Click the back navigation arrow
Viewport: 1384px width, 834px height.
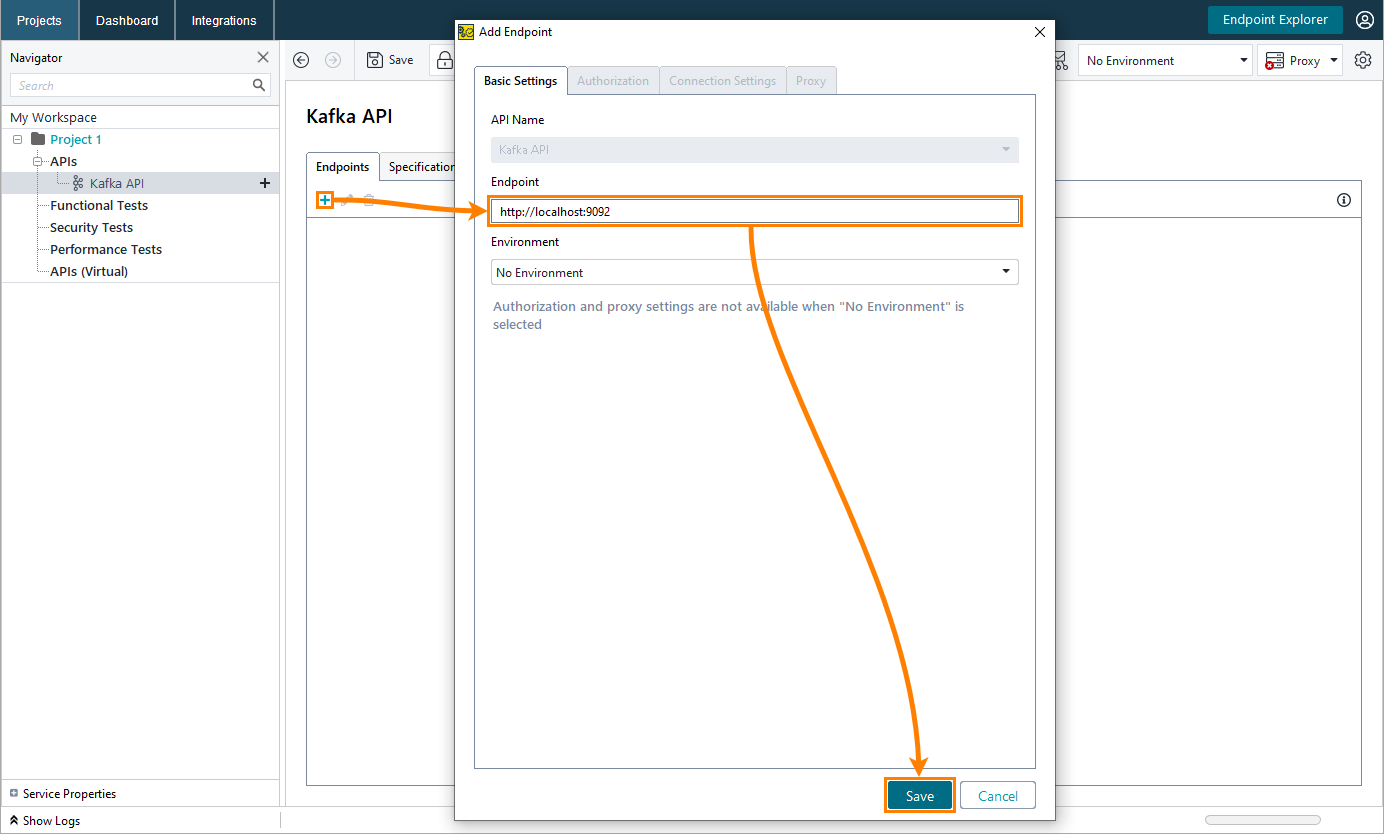[x=301, y=59]
